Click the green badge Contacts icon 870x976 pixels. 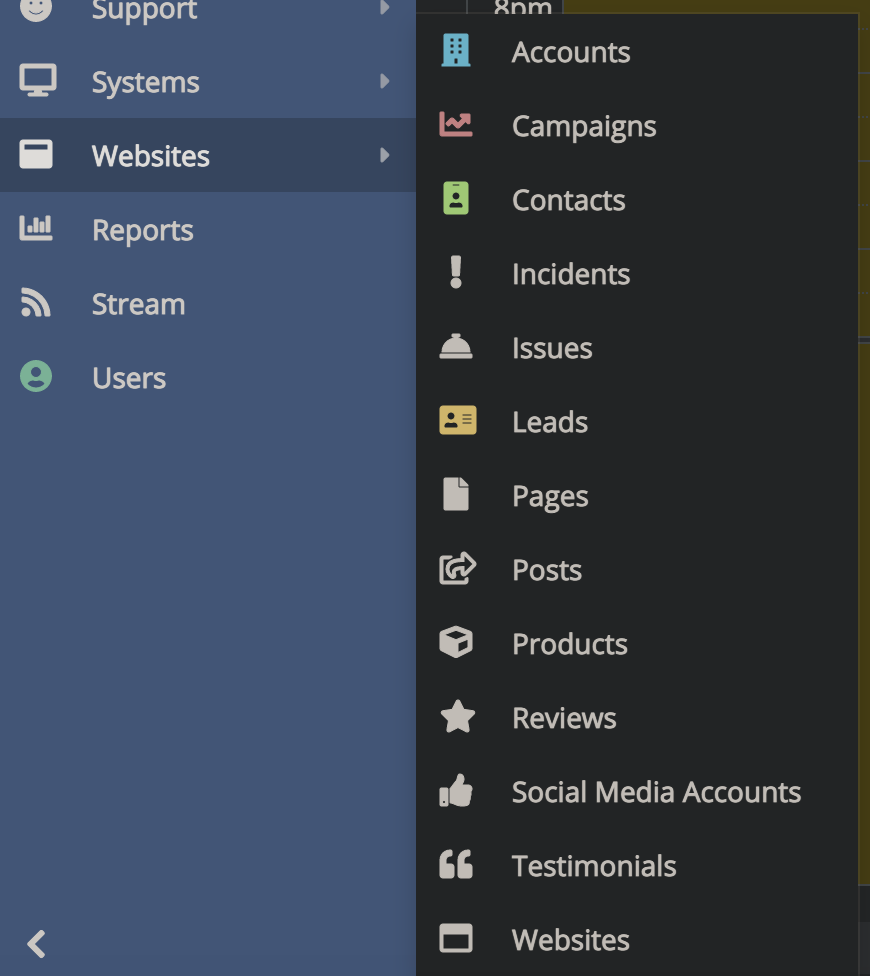(x=456, y=199)
